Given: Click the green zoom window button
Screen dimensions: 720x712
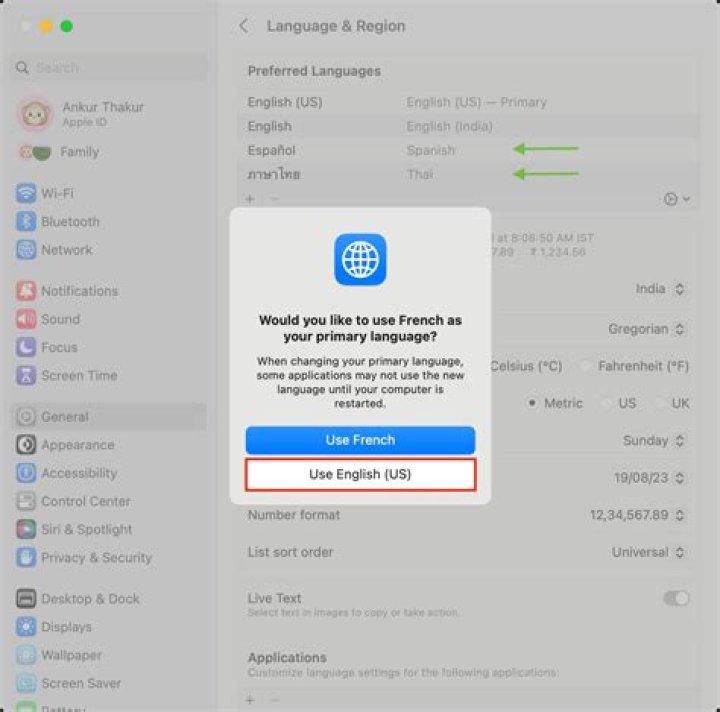Looking at the screenshot, I should [x=67, y=26].
